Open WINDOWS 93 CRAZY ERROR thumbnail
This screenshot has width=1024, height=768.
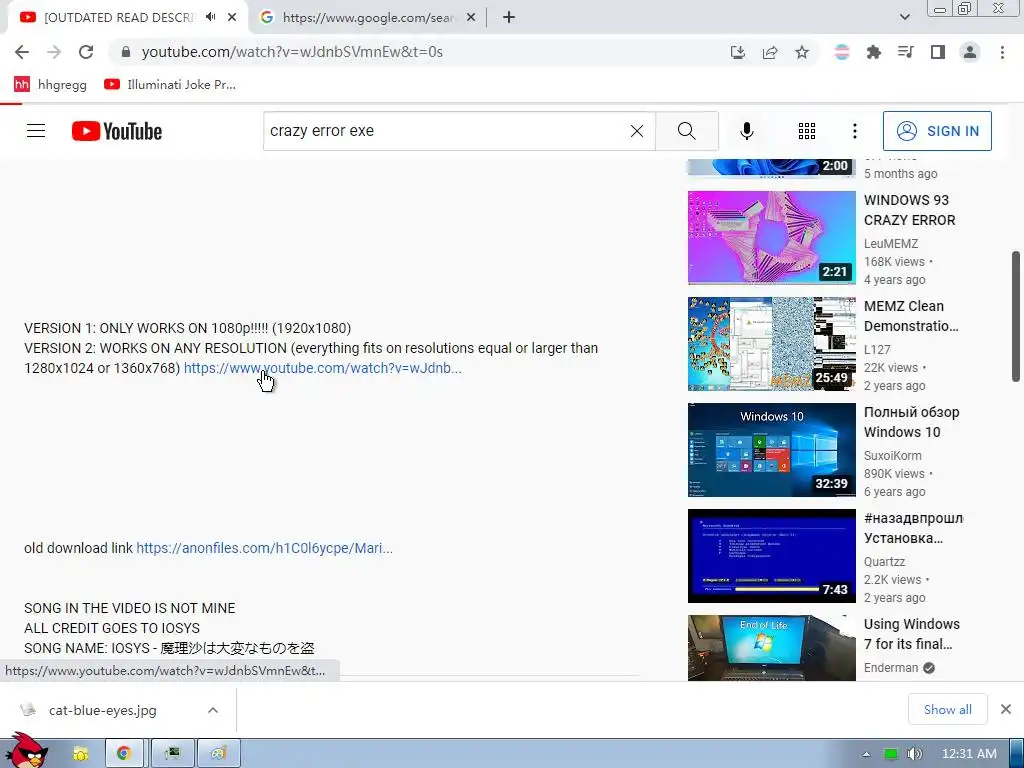(771, 238)
